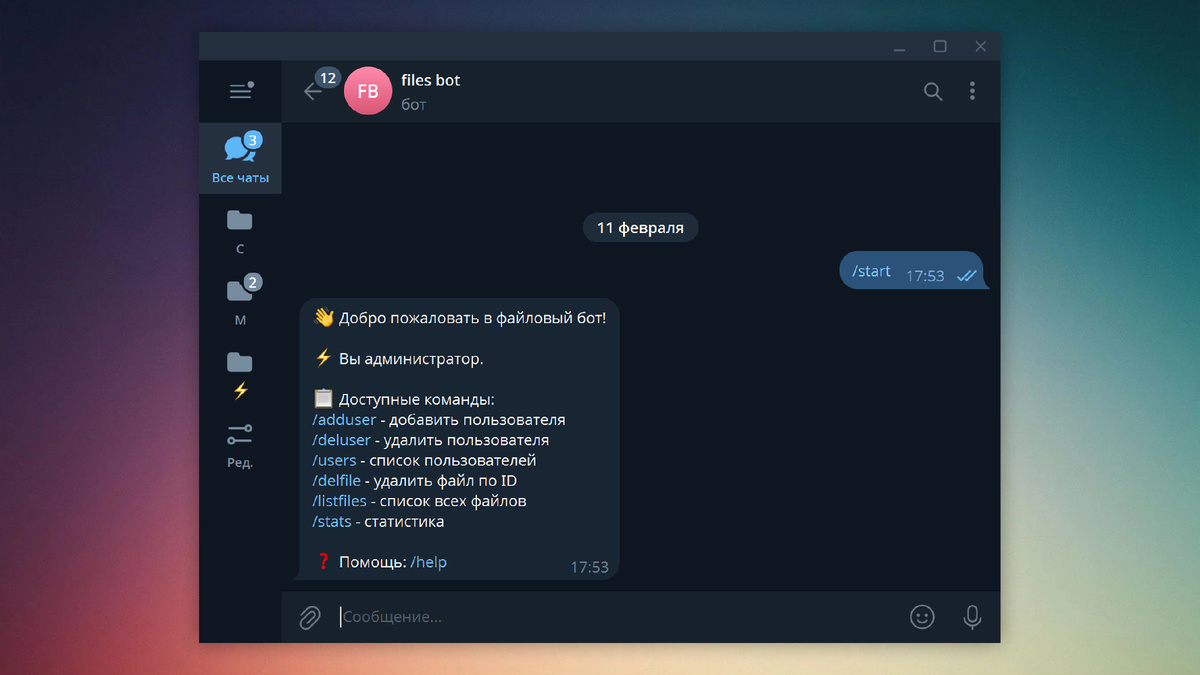Click the files bot chat title
Viewport: 1200px width, 675px height.
[x=431, y=80]
